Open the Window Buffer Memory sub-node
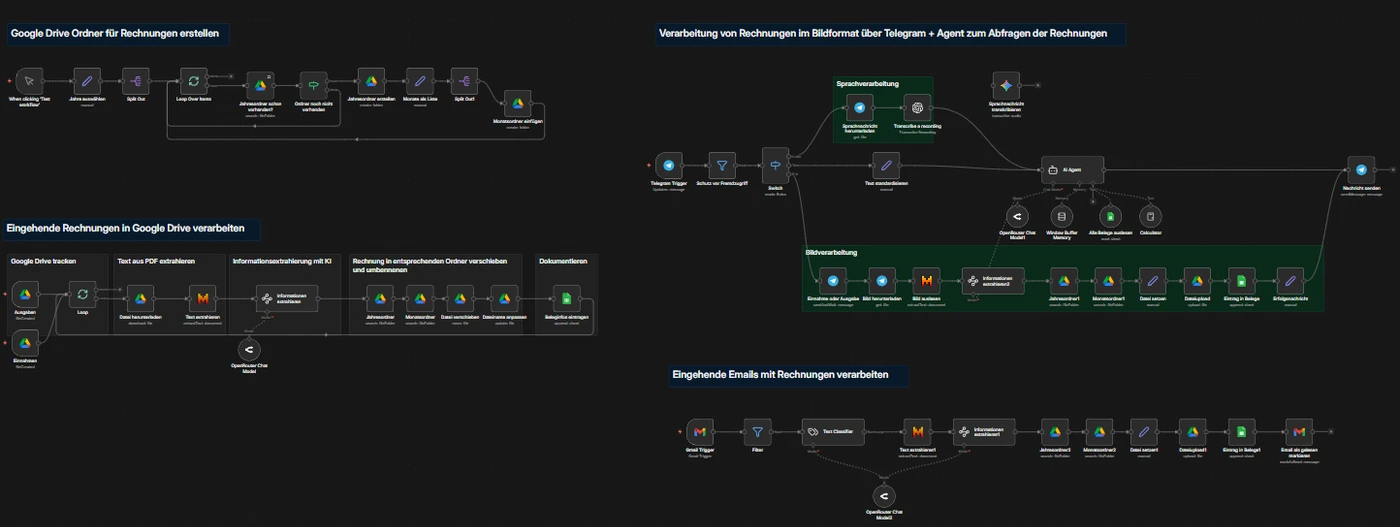 (1062, 216)
